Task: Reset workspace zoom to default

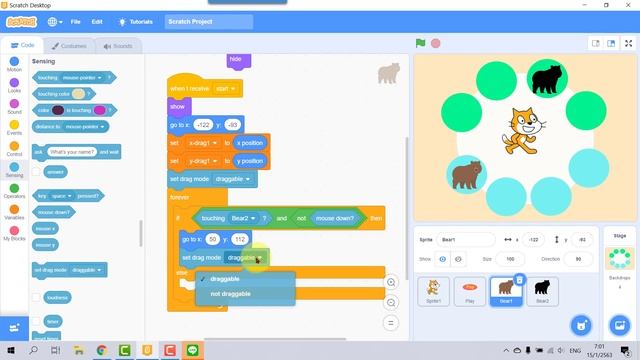Action: coord(391,323)
